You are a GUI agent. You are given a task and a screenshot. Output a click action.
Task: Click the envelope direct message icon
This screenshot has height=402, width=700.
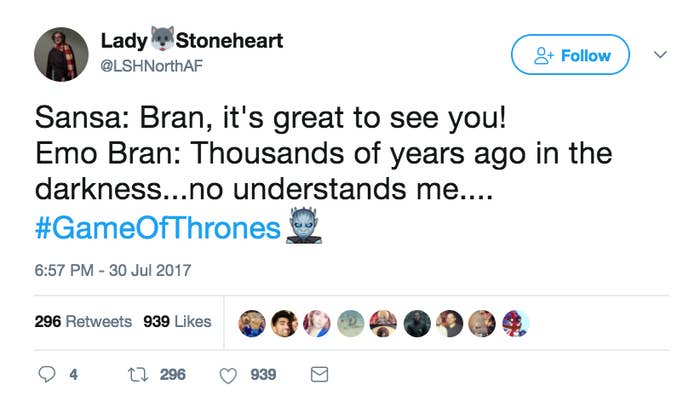(x=319, y=374)
